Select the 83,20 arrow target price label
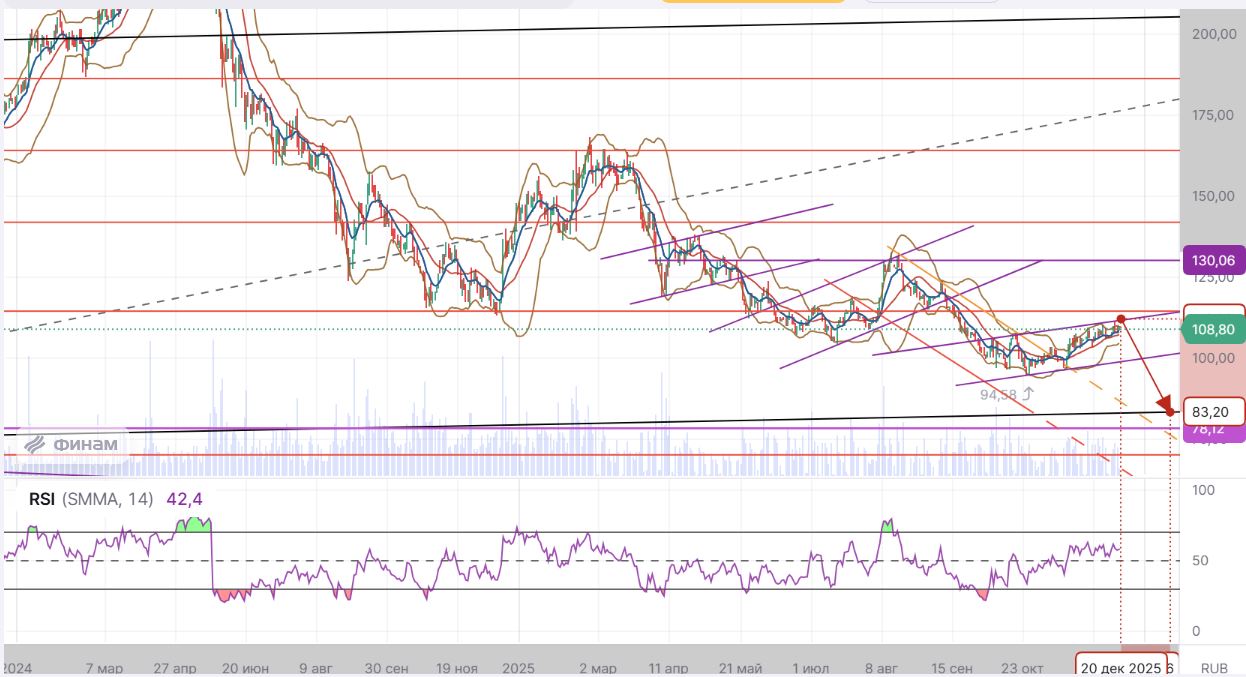Screen dimensions: 1246x677 (x=1214, y=411)
